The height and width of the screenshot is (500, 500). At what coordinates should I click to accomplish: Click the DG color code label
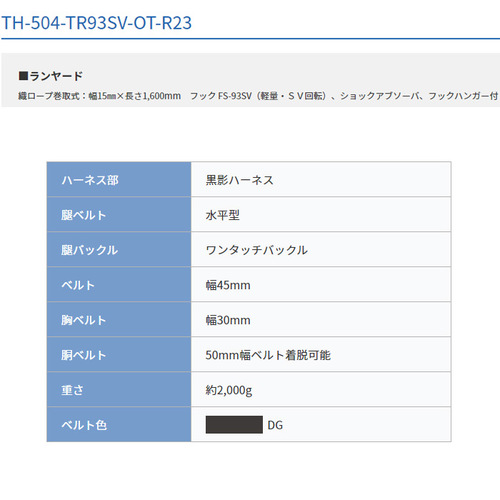tap(275, 425)
